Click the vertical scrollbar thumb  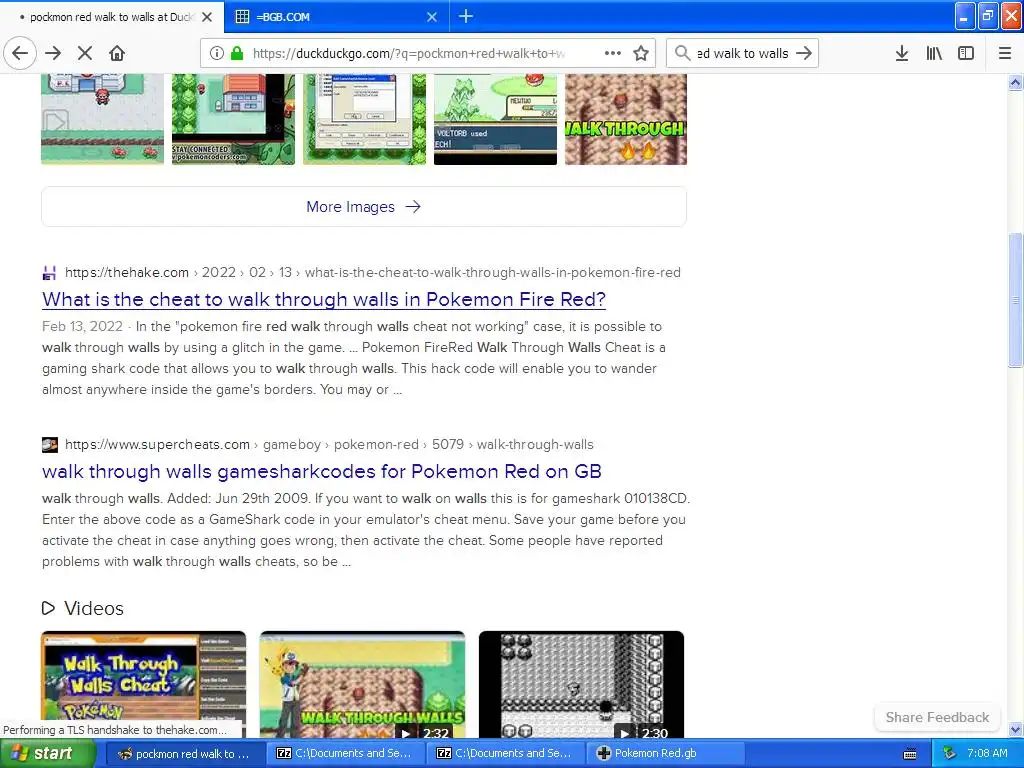point(1016,300)
